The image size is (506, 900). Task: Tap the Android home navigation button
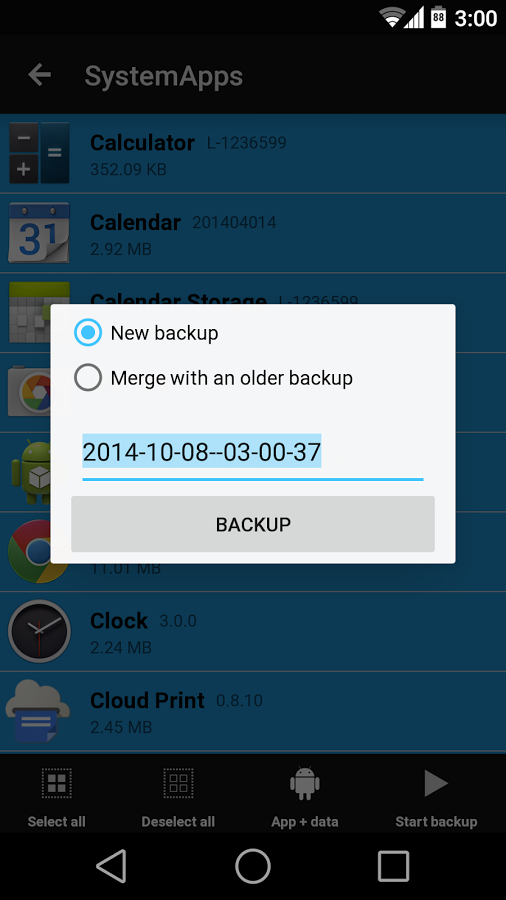tap(253, 866)
